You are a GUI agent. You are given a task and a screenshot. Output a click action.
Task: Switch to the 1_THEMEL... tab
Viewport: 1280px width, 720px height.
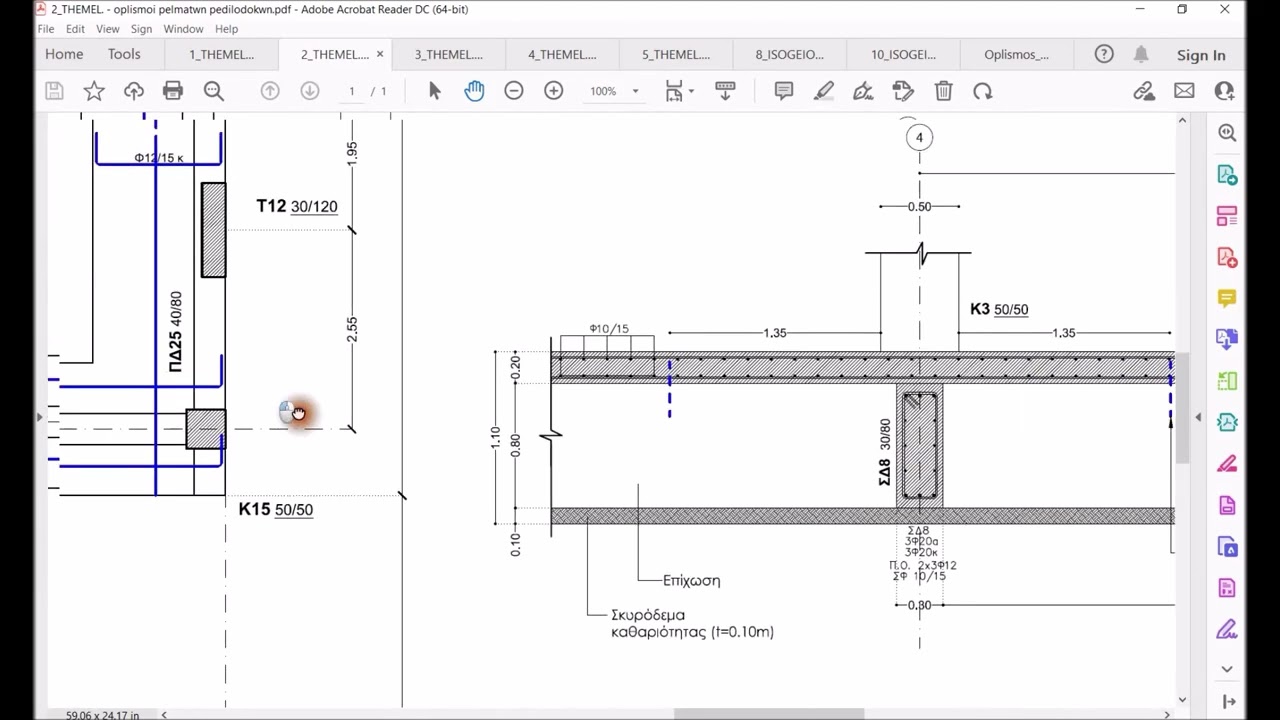(x=222, y=54)
